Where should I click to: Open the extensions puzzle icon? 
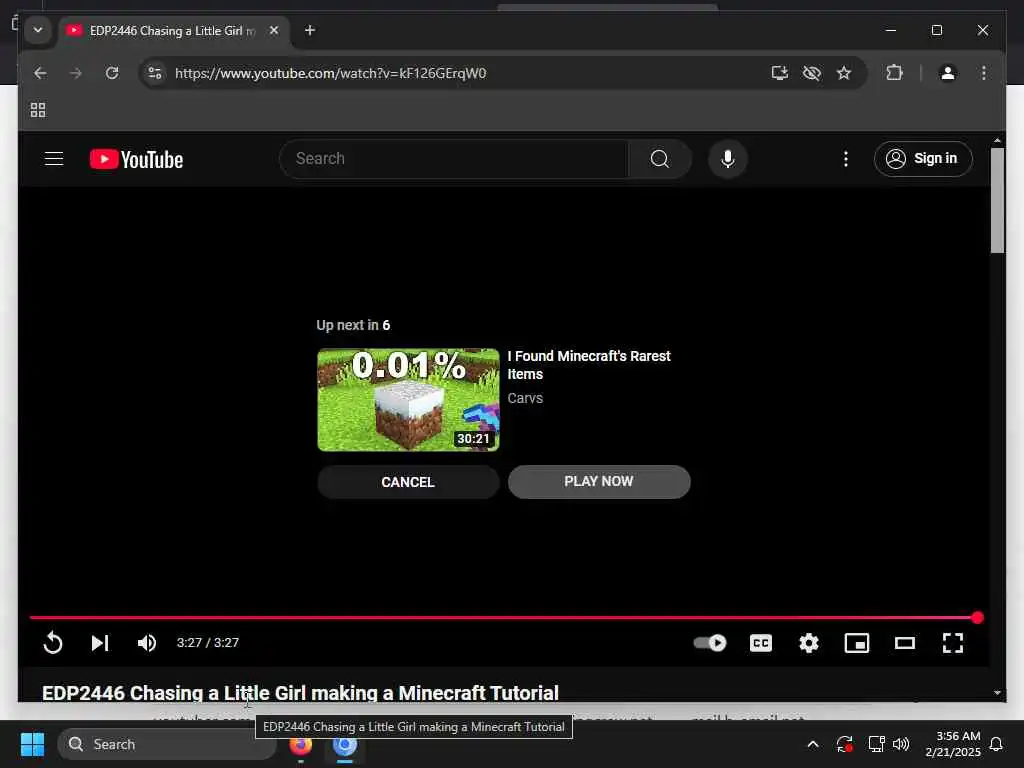[894, 73]
